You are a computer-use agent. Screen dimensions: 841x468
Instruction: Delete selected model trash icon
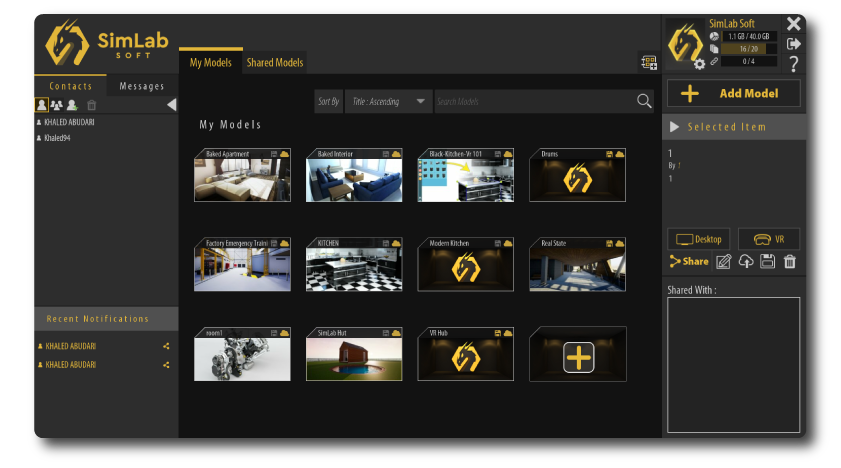pos(790,262)
